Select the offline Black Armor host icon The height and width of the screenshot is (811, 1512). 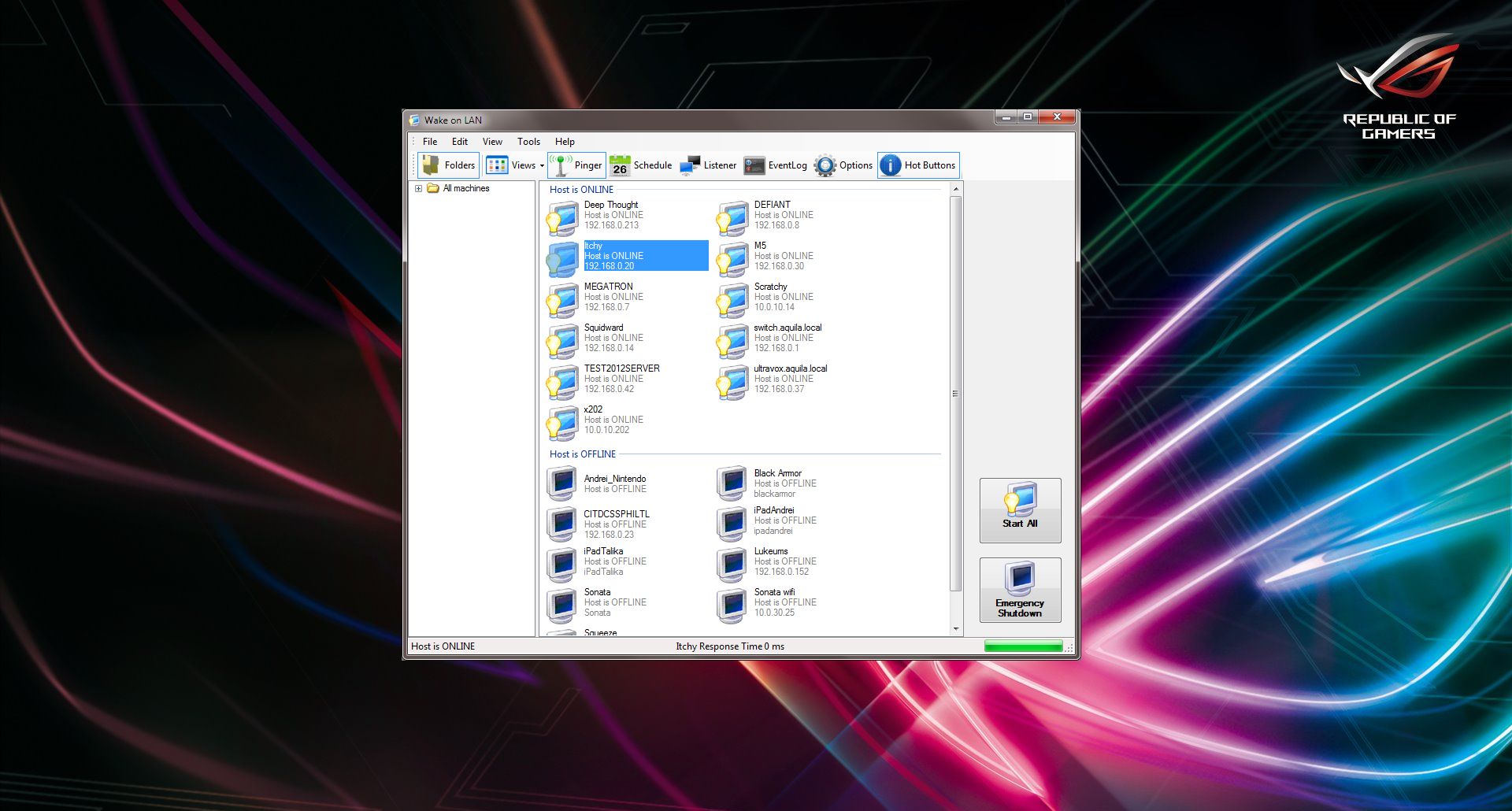[732, 483]
